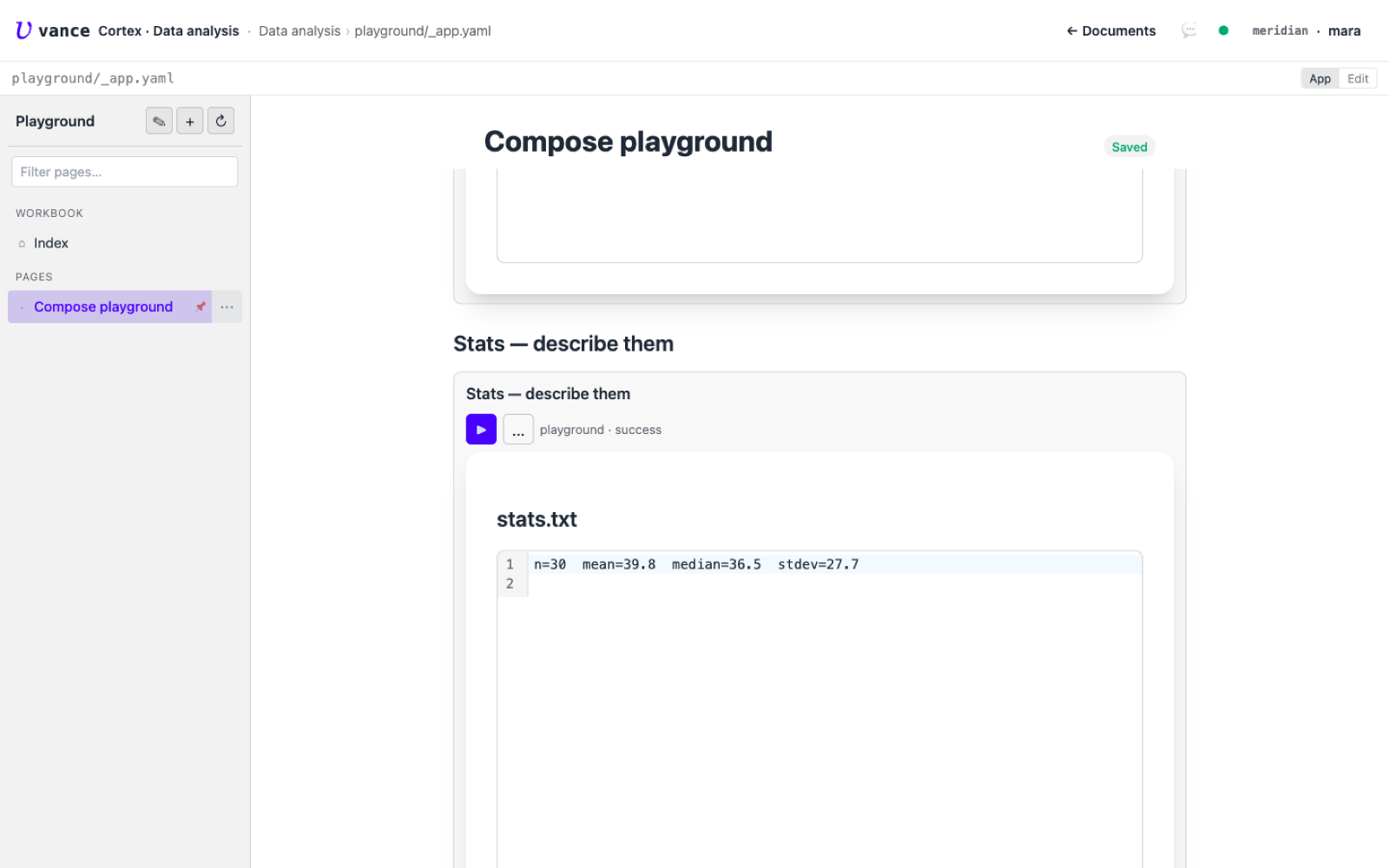This screenshot has width=1389, height=868.
Task: Click the WORKBOOK section label
Action: coord(49,213)
